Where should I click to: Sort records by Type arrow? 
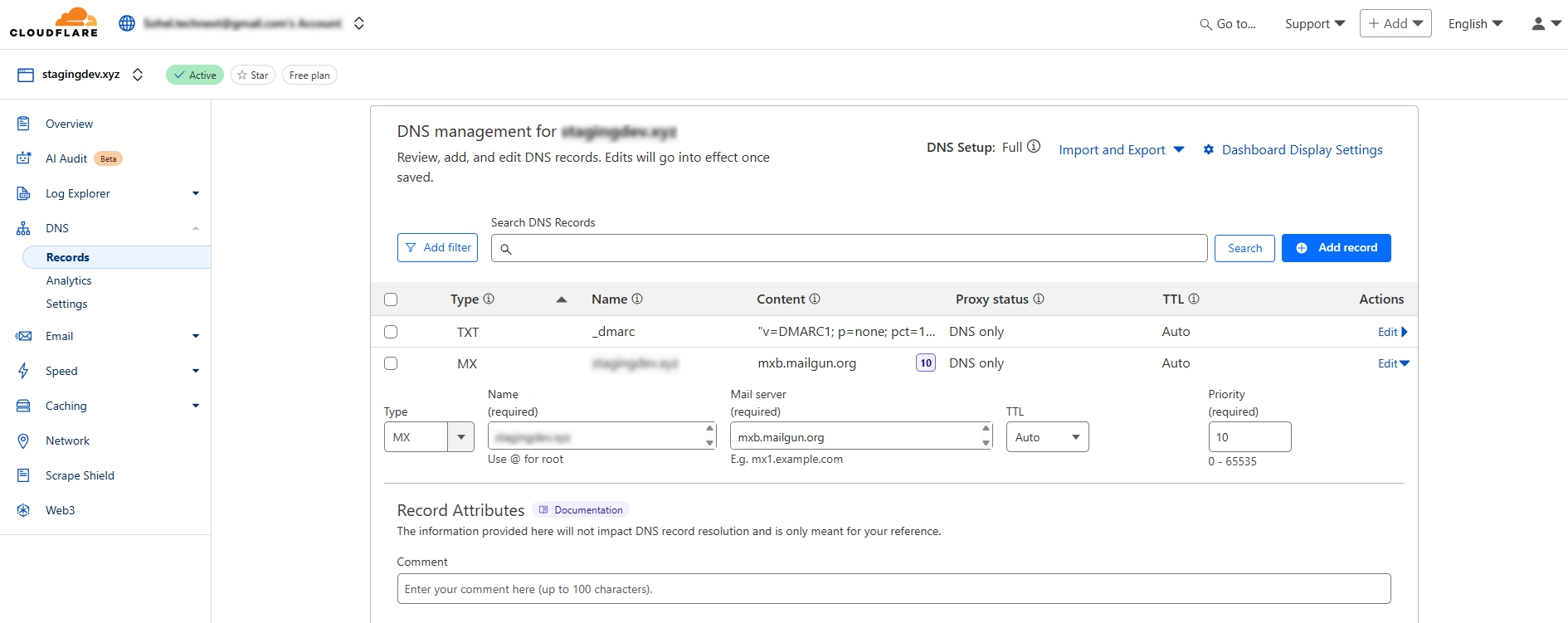562,299
